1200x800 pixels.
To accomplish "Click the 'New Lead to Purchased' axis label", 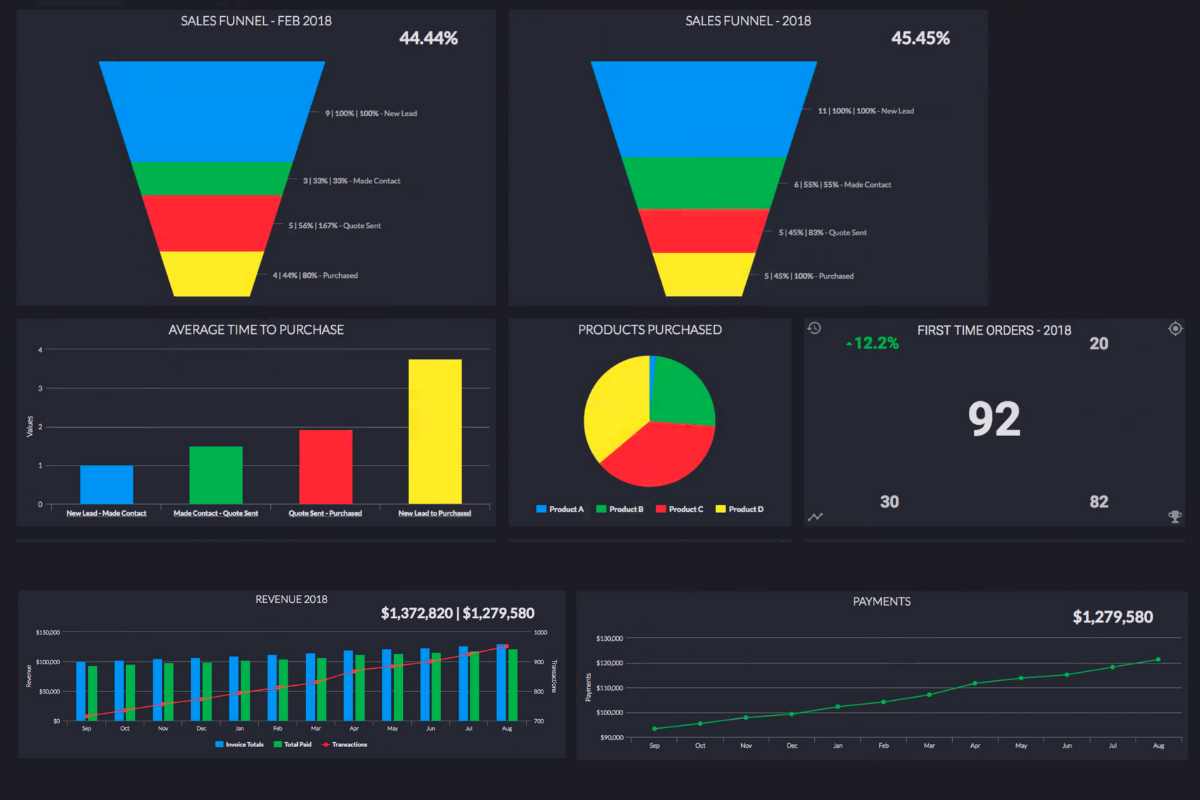I will pyautogui.click(x=435, y=513).
